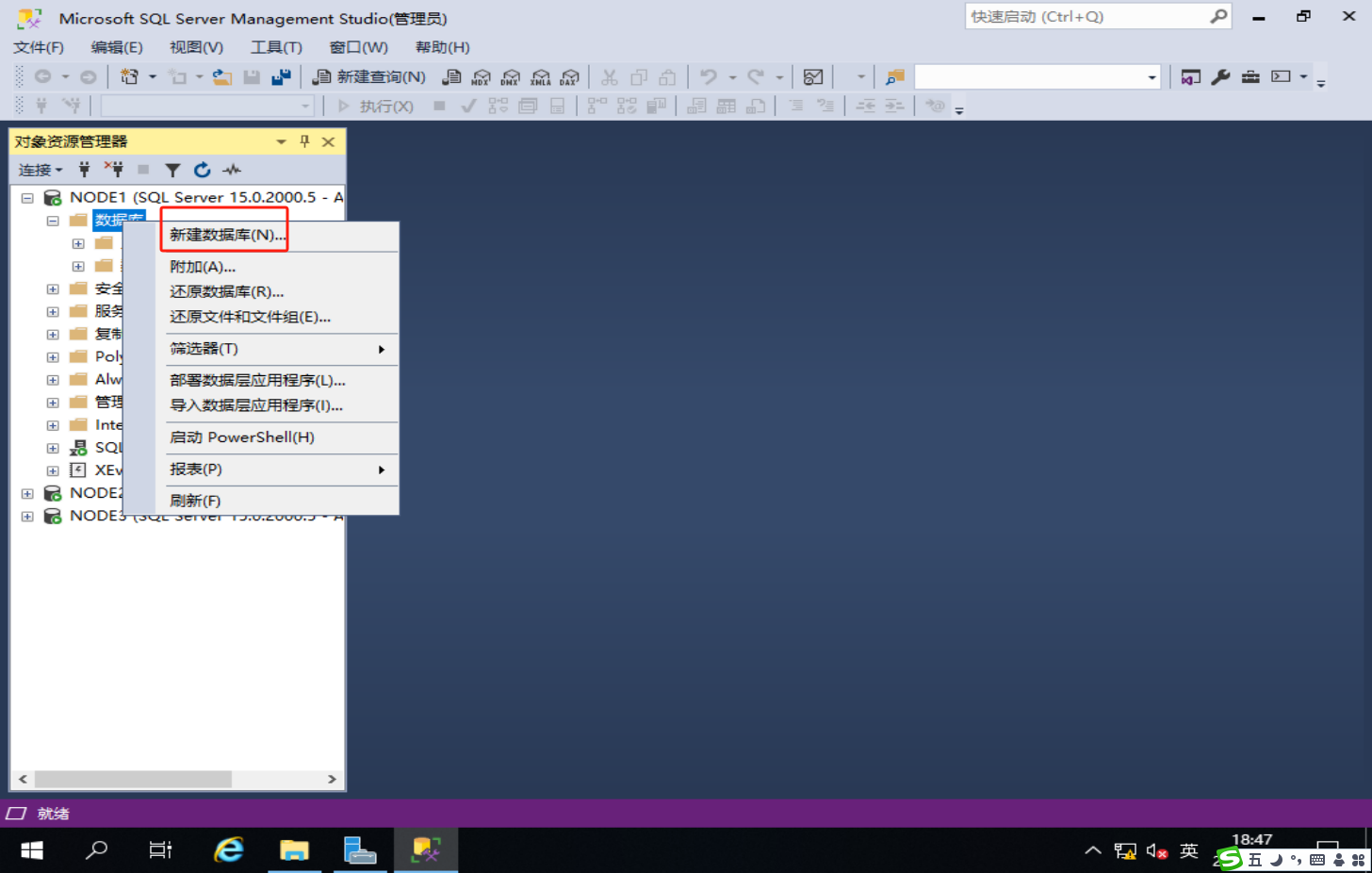Click the Object Explorer filter funnel icon
This screenshot has width=1372, height=873.
coord(172,170)
